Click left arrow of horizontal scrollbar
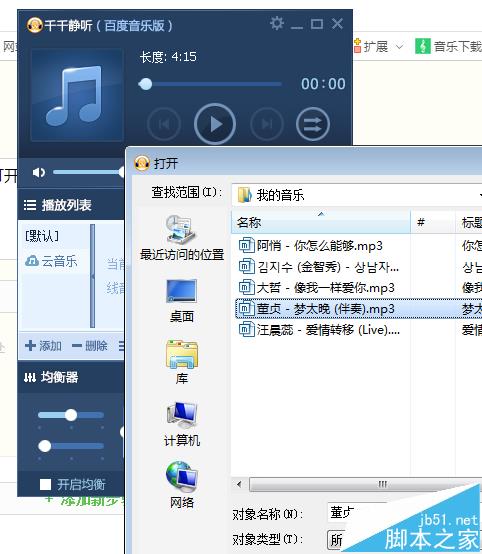Viewport: 482px width, 554px height. tap(240, 484)
